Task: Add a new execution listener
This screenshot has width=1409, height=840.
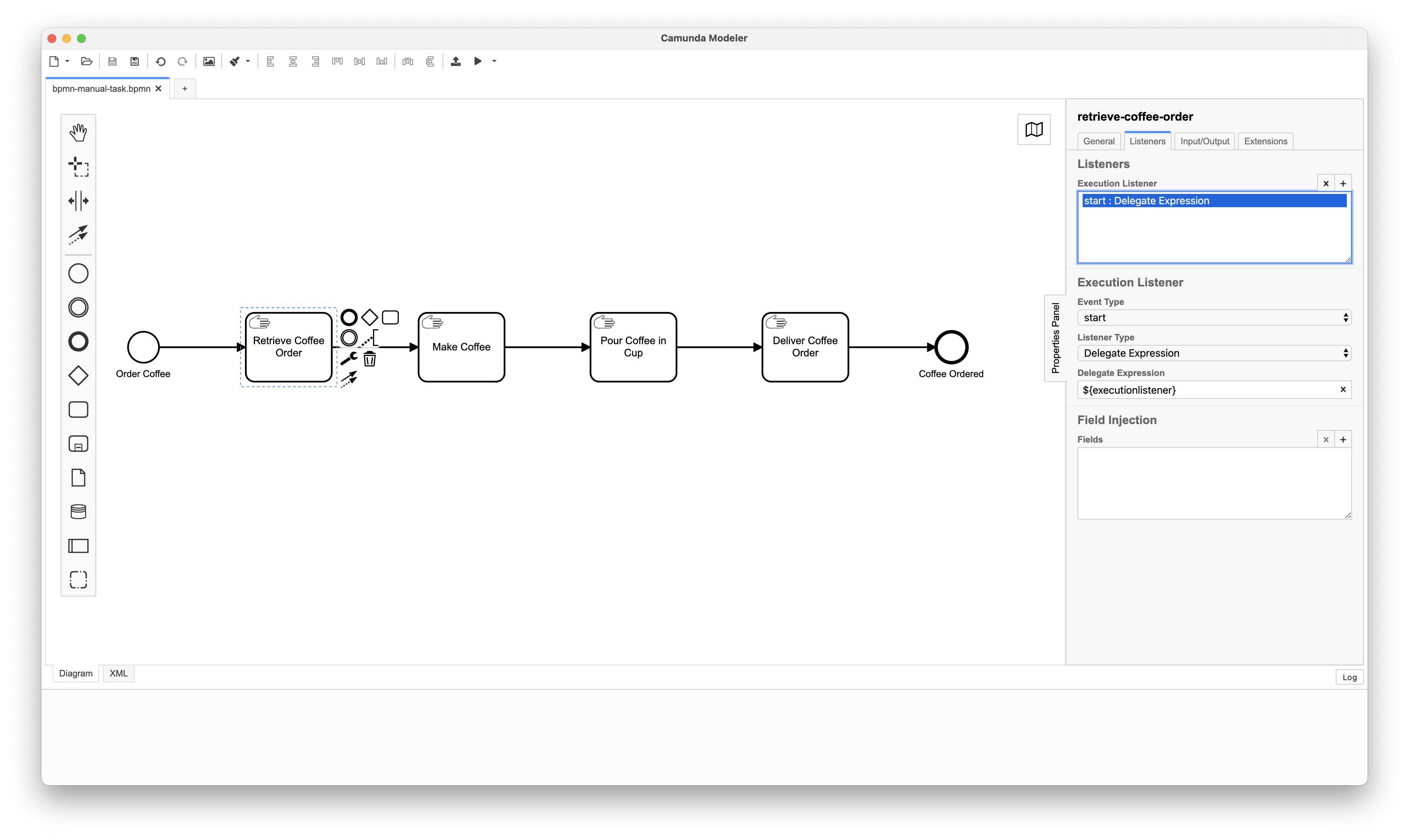Action: [x=1343, y=184]
